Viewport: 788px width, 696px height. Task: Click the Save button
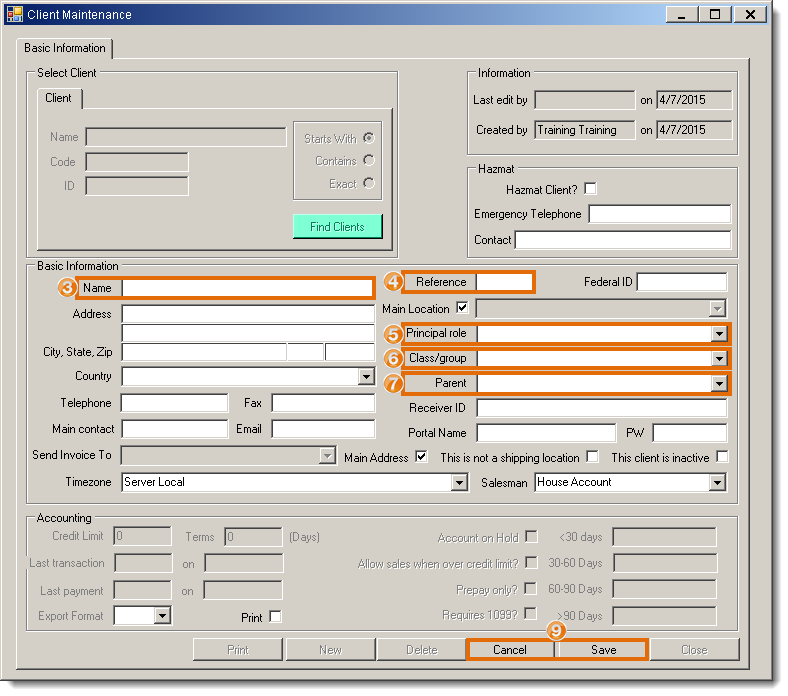[604, 650]
